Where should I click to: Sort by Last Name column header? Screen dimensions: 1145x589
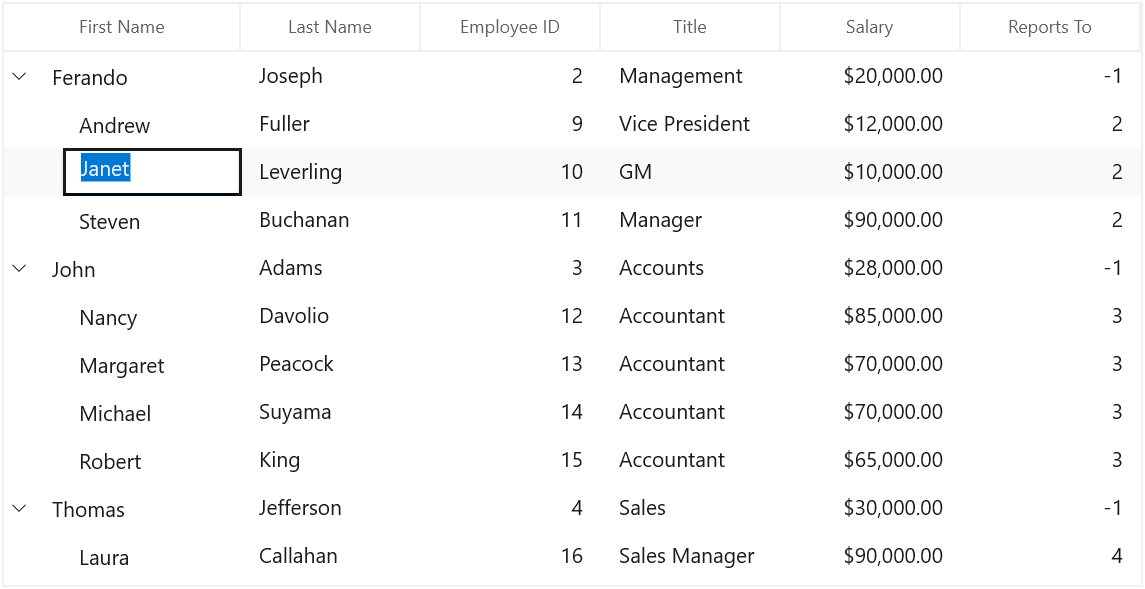[x=330, y=27]
